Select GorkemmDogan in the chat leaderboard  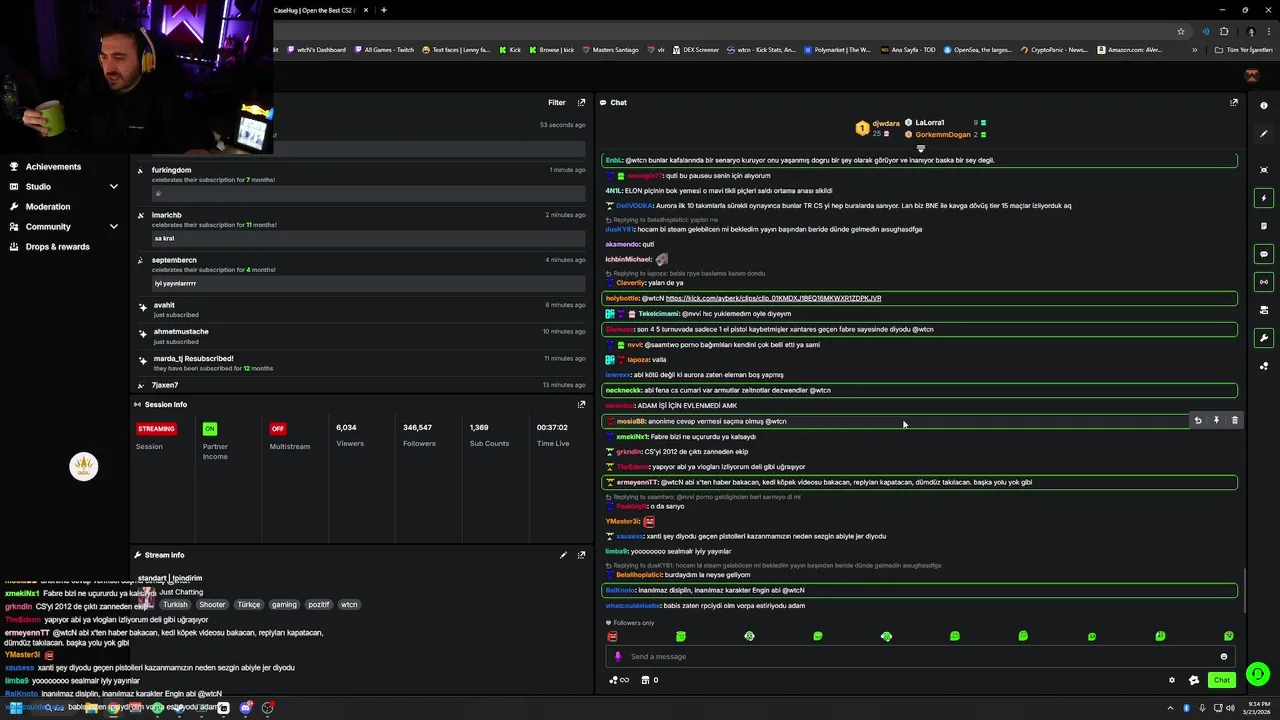942,134
